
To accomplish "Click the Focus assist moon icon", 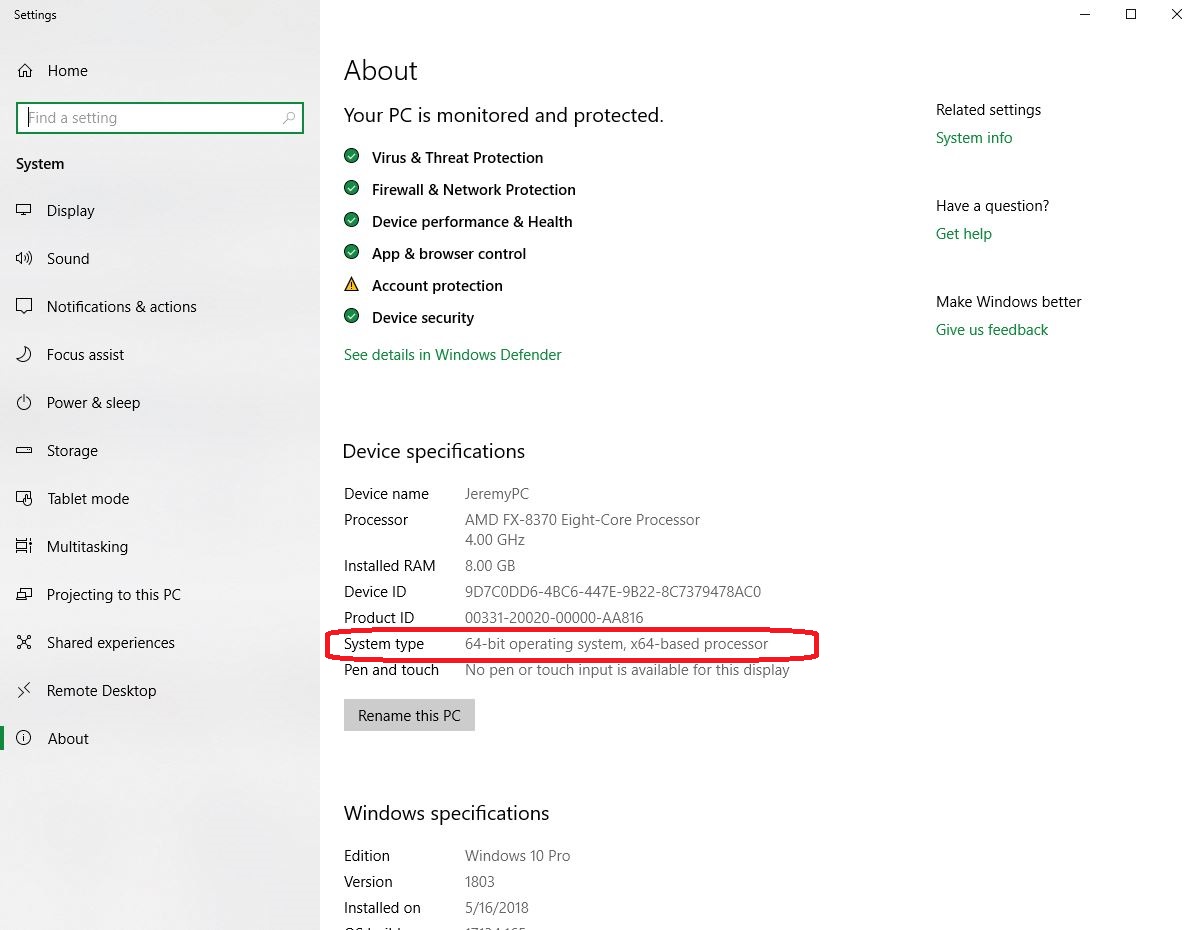I will 25,355.
